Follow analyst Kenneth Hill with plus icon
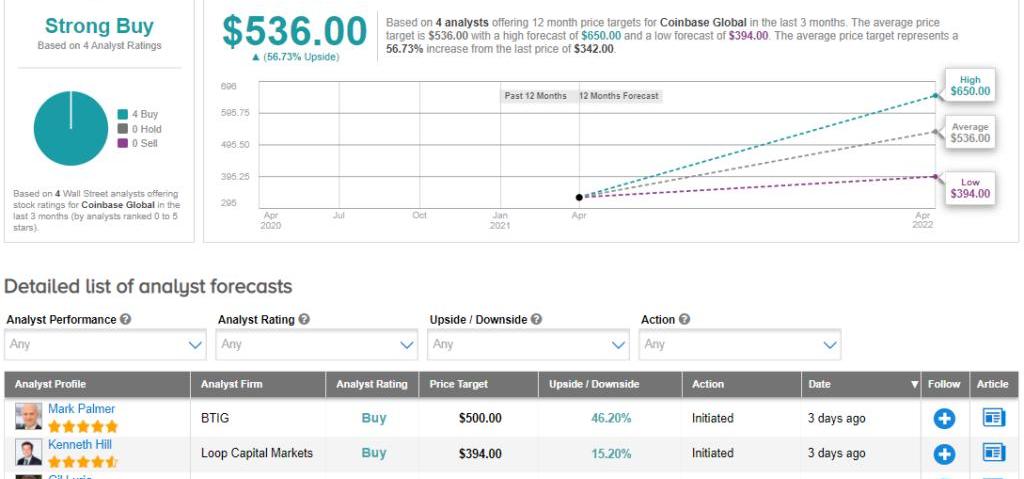This screenshot has height=479, width=1024. point(944,454)
